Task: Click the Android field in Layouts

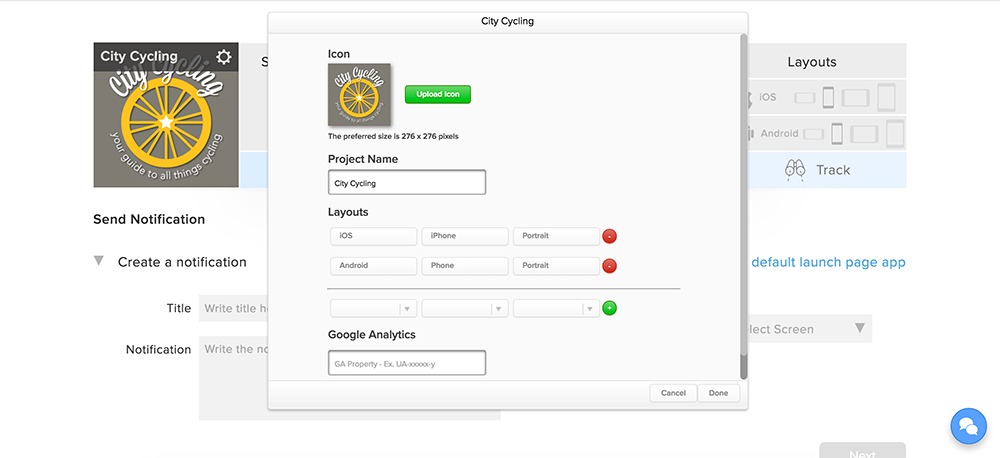Action: click(374, 265)
